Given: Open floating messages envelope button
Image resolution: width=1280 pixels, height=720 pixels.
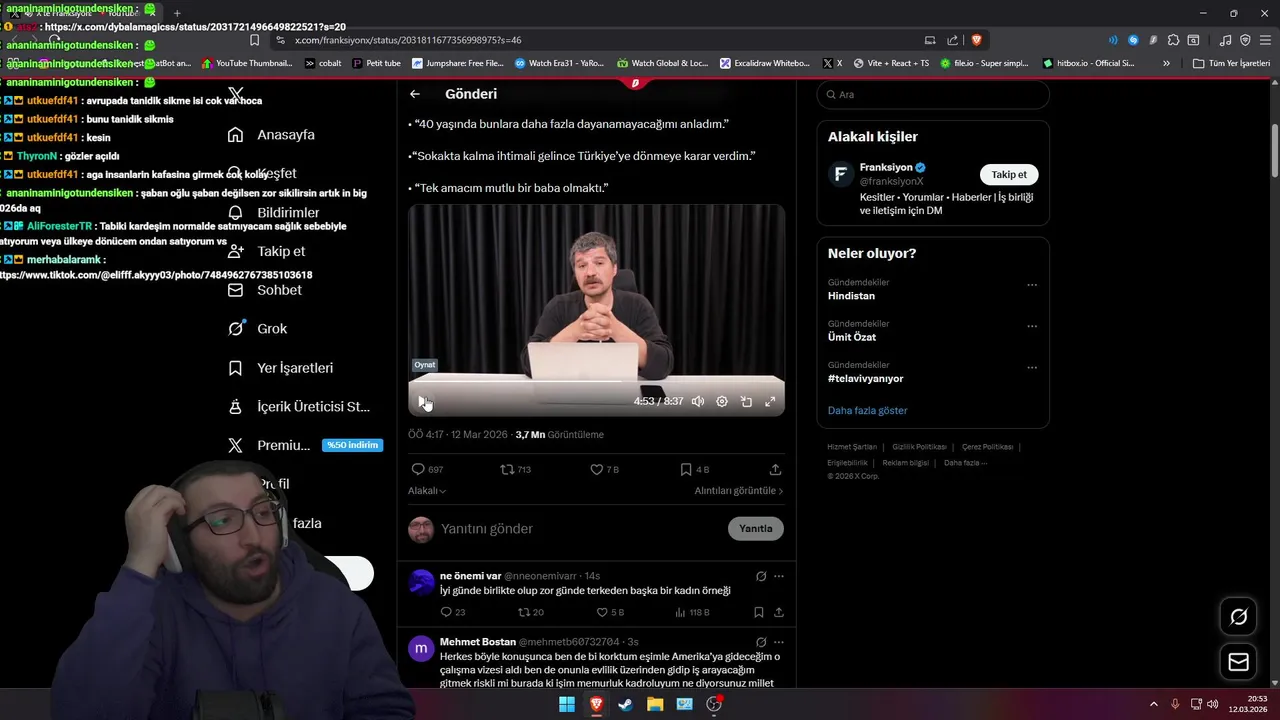Looking at the screenshot, I should [1238, 662].
